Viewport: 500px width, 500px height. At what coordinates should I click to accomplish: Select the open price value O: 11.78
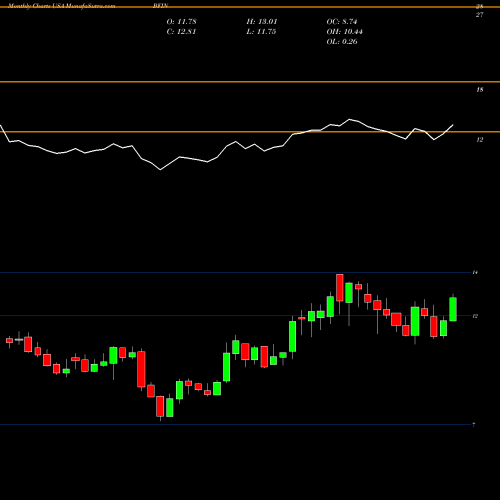181,22
